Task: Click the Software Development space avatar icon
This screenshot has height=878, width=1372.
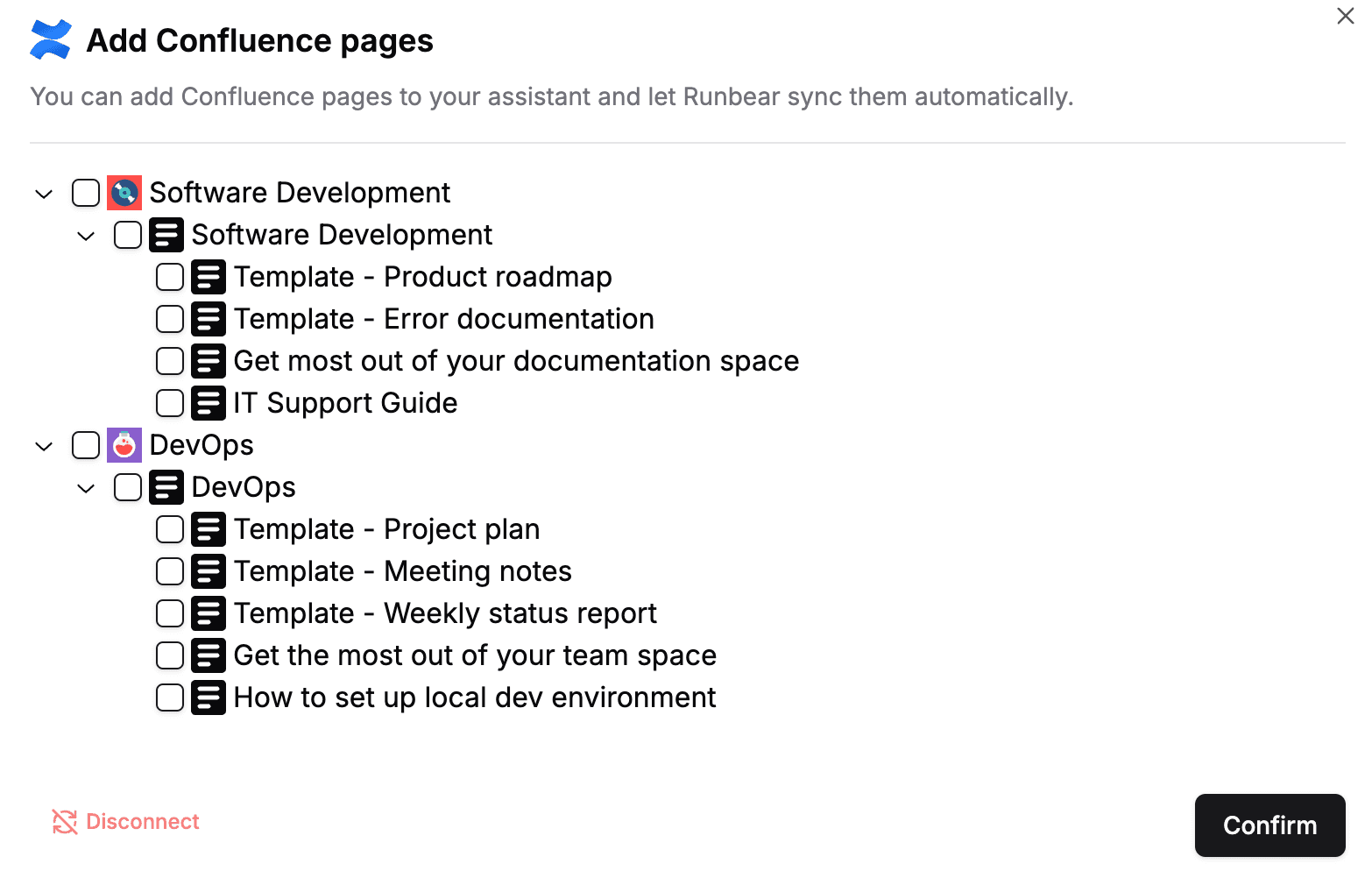Action: click(124, 193)
